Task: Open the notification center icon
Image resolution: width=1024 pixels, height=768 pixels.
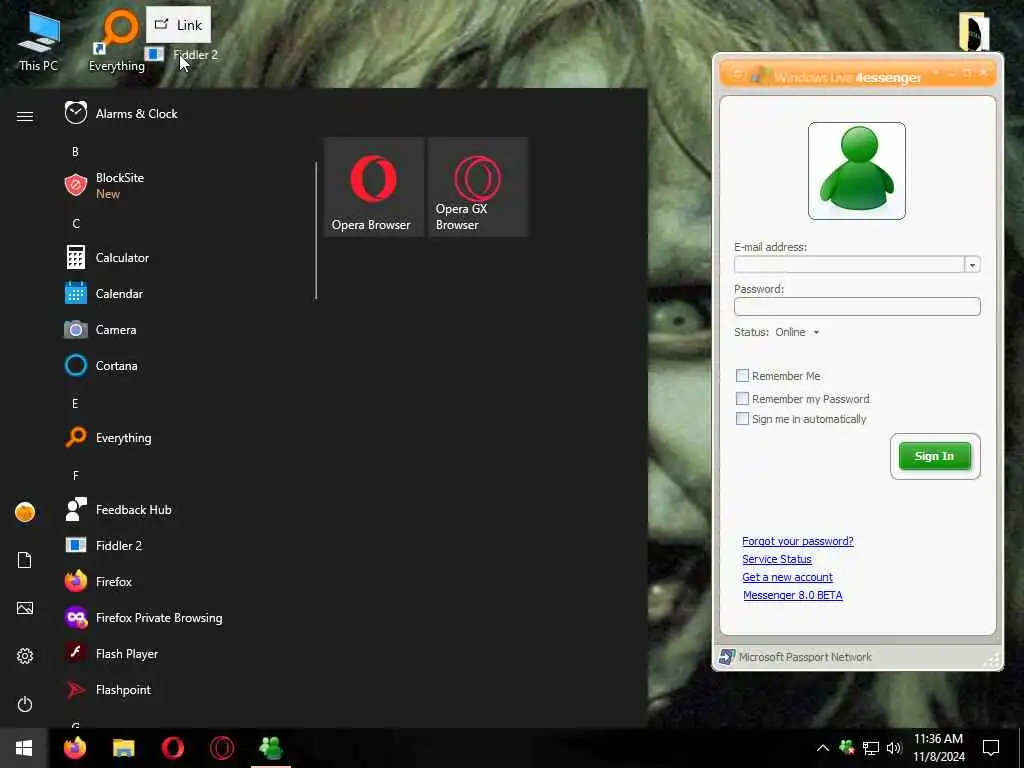Action: [991, 748]
